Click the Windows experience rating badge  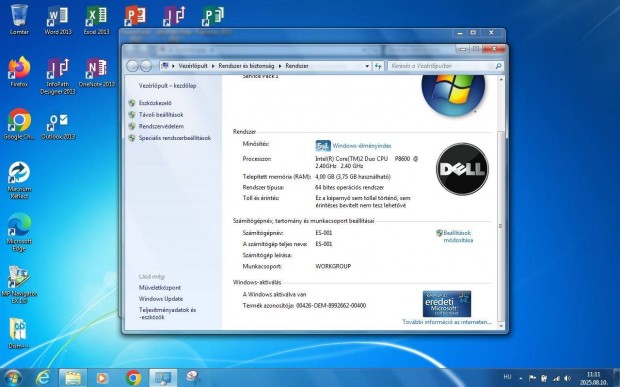tap(323, 145)
